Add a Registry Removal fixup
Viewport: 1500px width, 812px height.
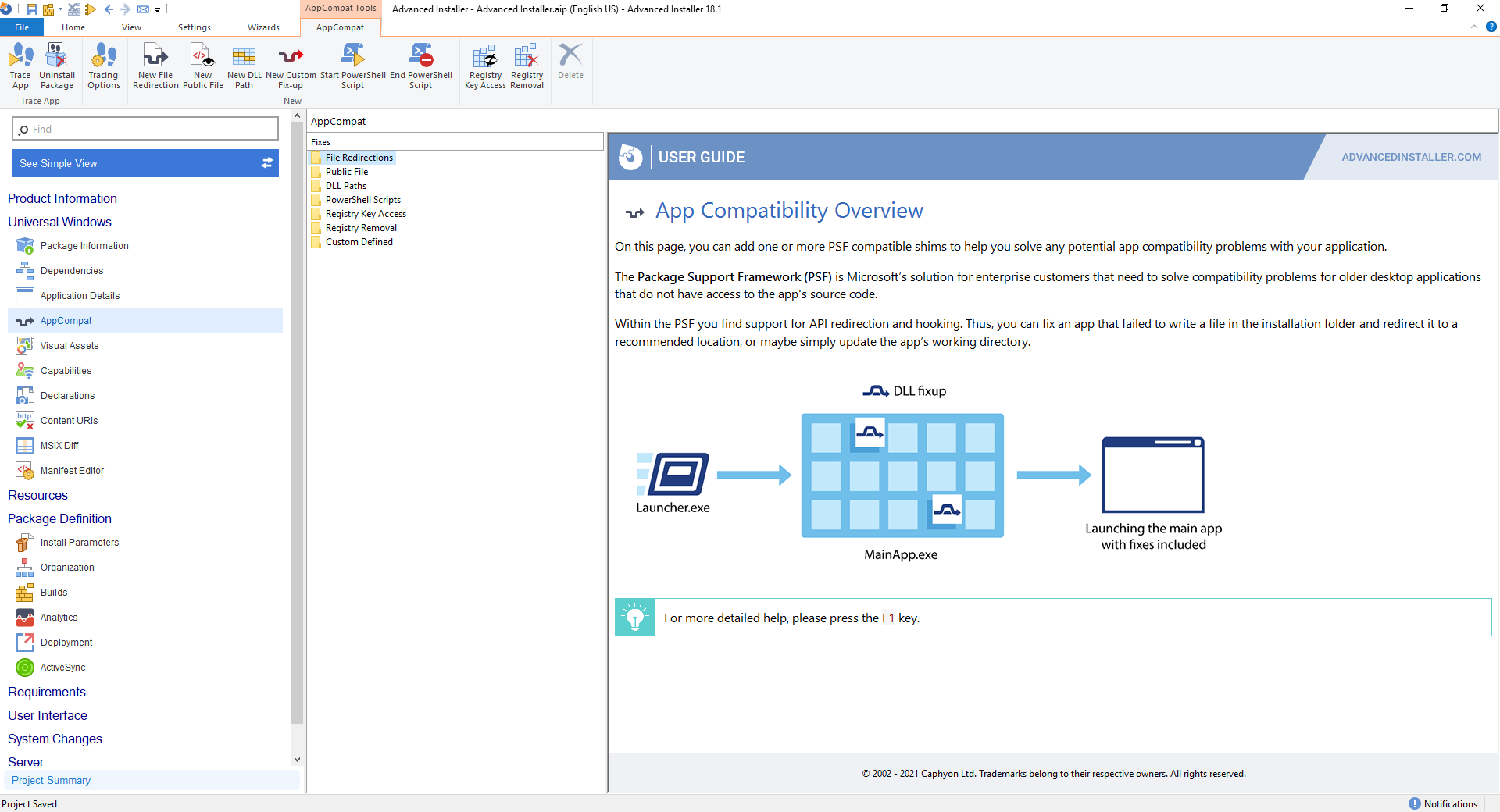click(527, 66)
